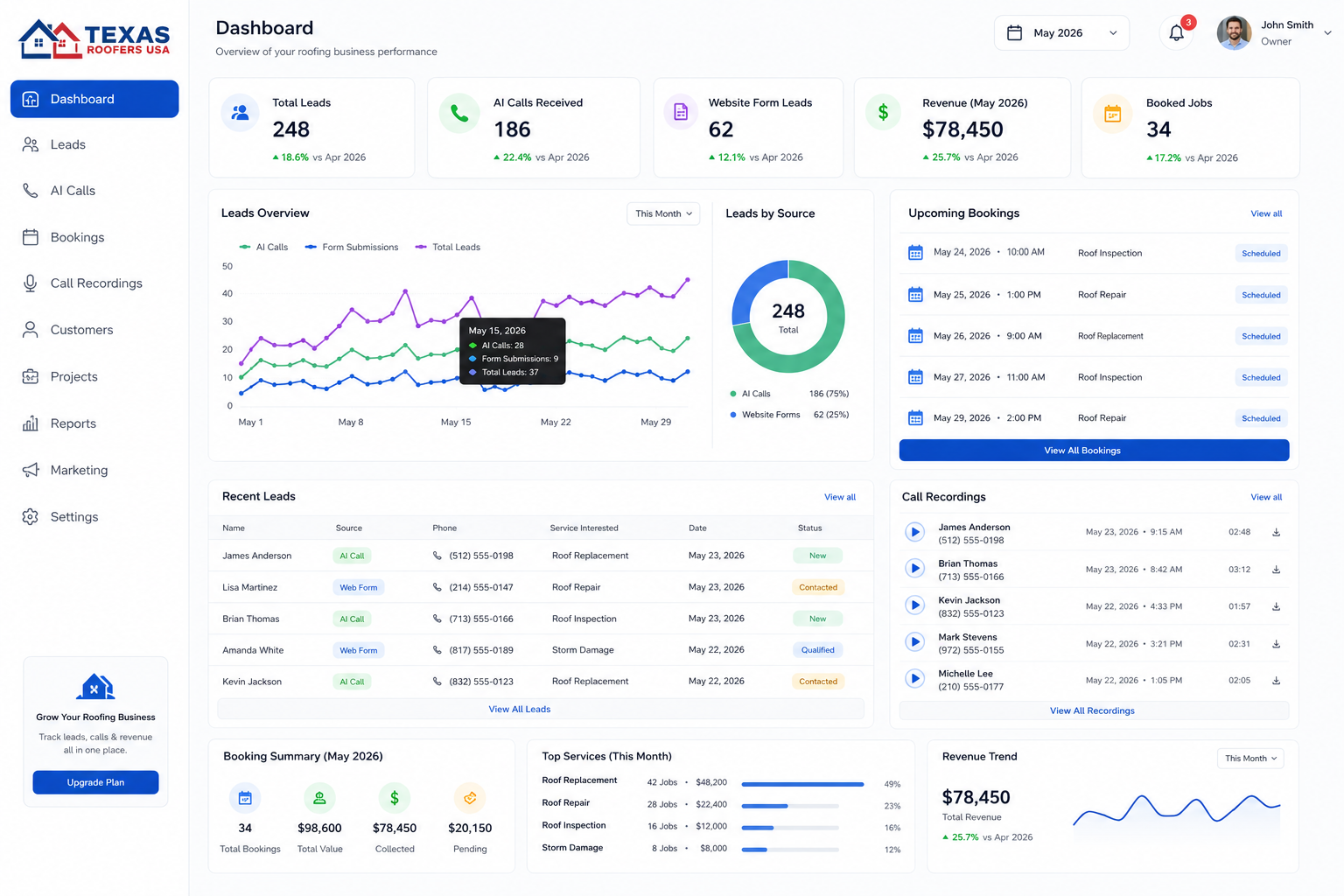
Task: Click the calendar icon for May 24 booking
Action: click(915, 253)
